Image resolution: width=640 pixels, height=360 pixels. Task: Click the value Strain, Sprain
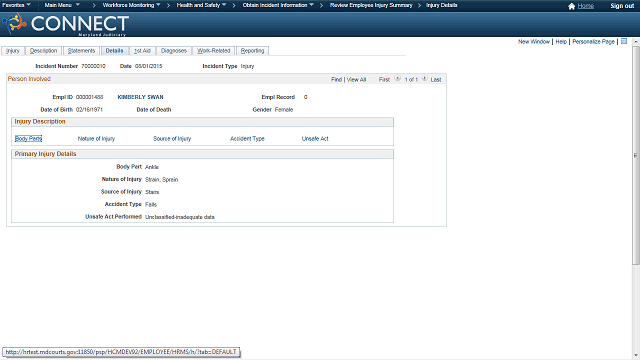point(162,180)
